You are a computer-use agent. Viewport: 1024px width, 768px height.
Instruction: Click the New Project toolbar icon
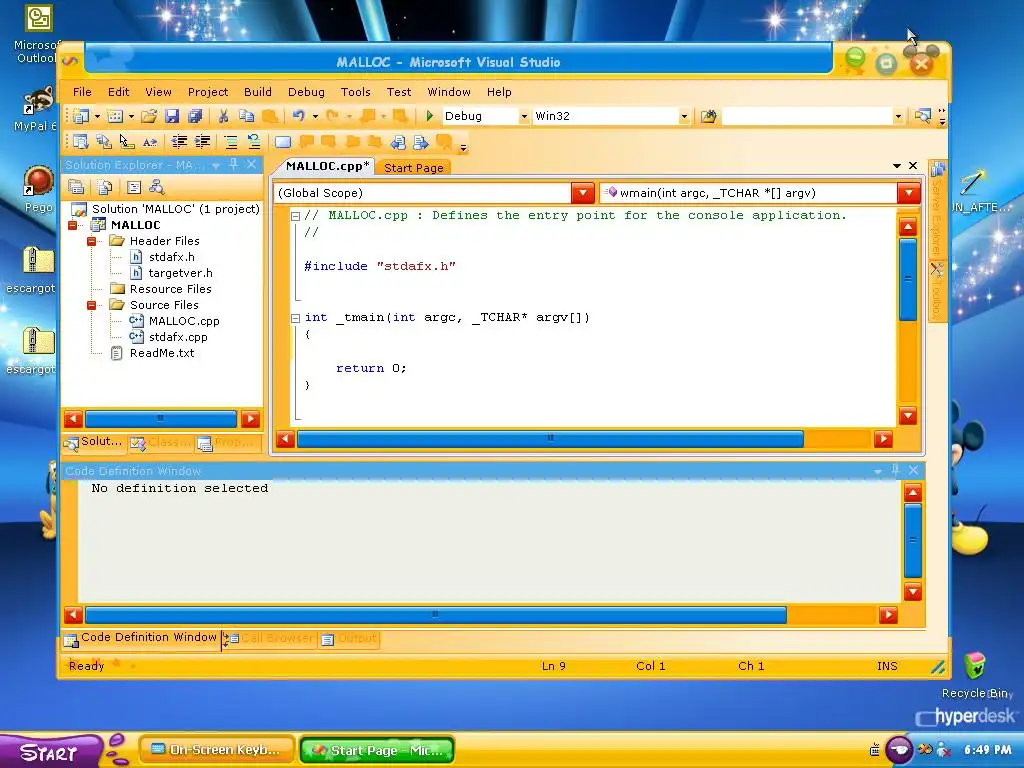point(81,116)
